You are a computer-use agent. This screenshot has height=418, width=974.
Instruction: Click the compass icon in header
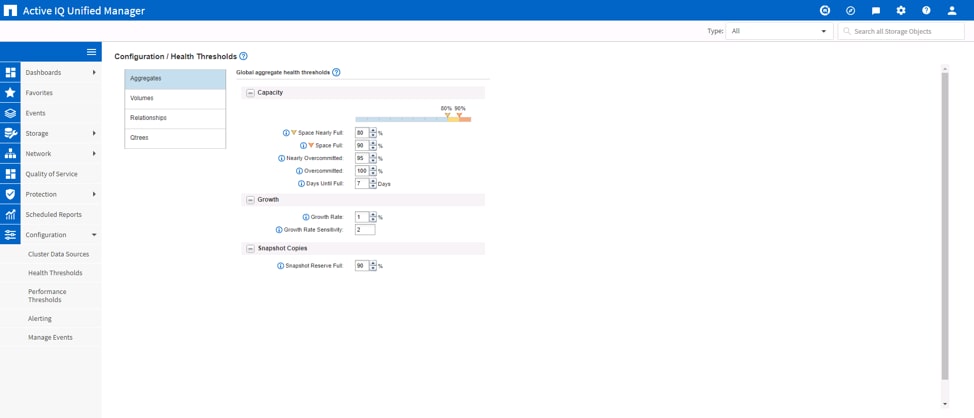coord(850,11)
